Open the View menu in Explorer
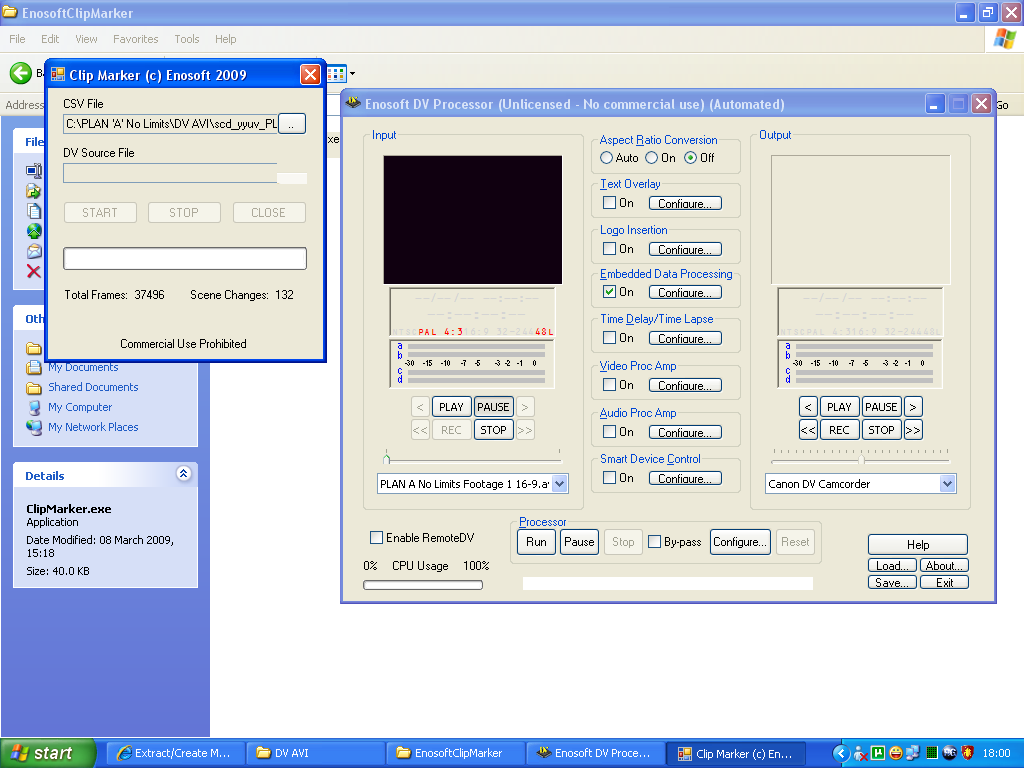The width and height of the screenshot is (1024, 768). point(86,39)
